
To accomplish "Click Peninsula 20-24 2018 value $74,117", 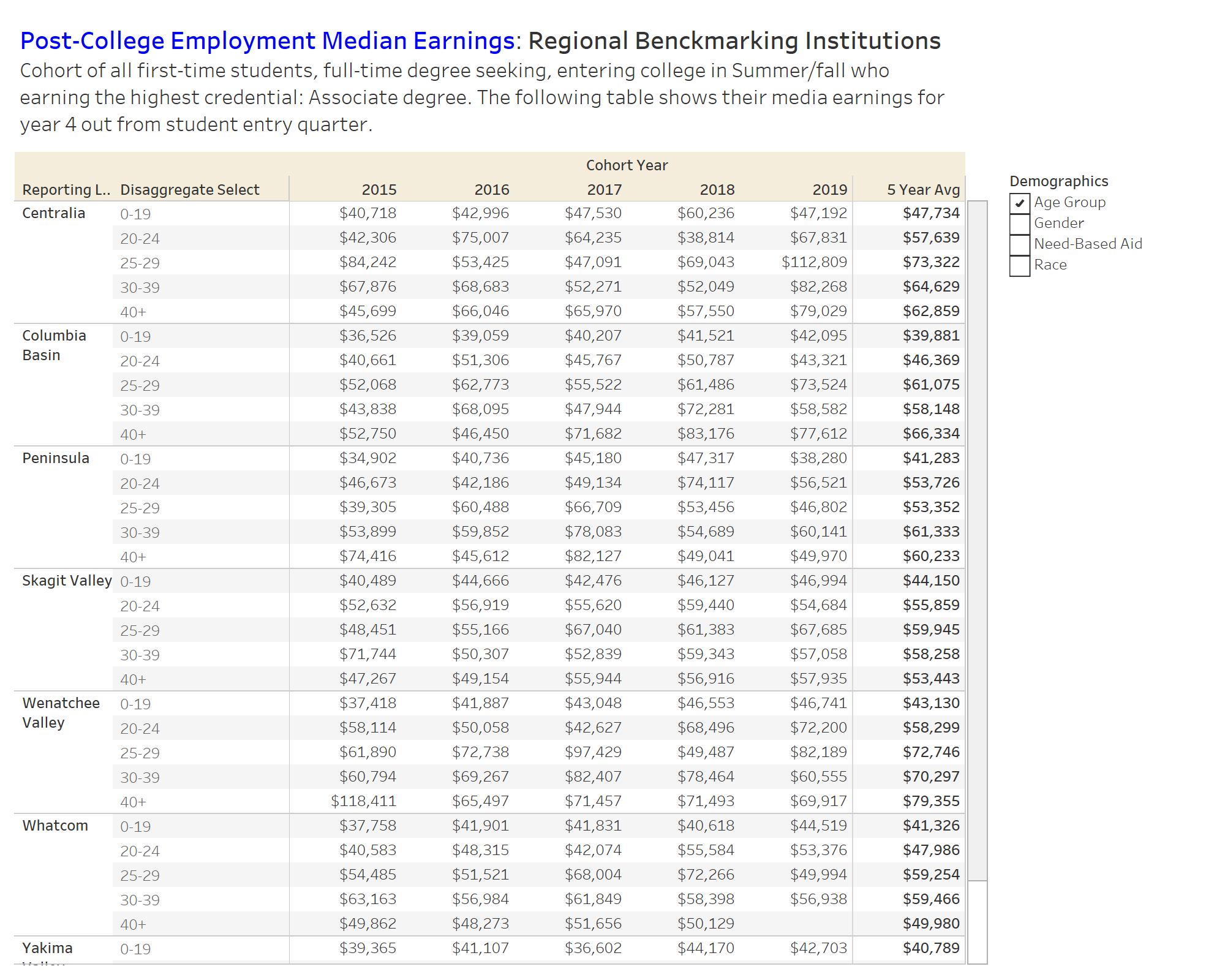I will (x=706, y=483).
